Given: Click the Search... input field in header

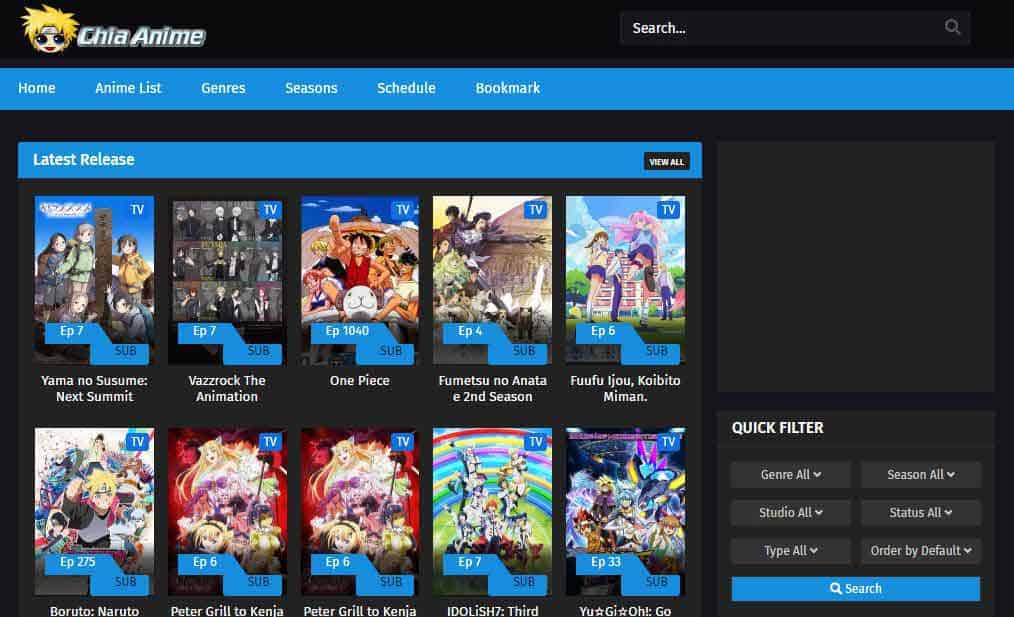Looking at the screenshot, I should (x=795, y=28).
